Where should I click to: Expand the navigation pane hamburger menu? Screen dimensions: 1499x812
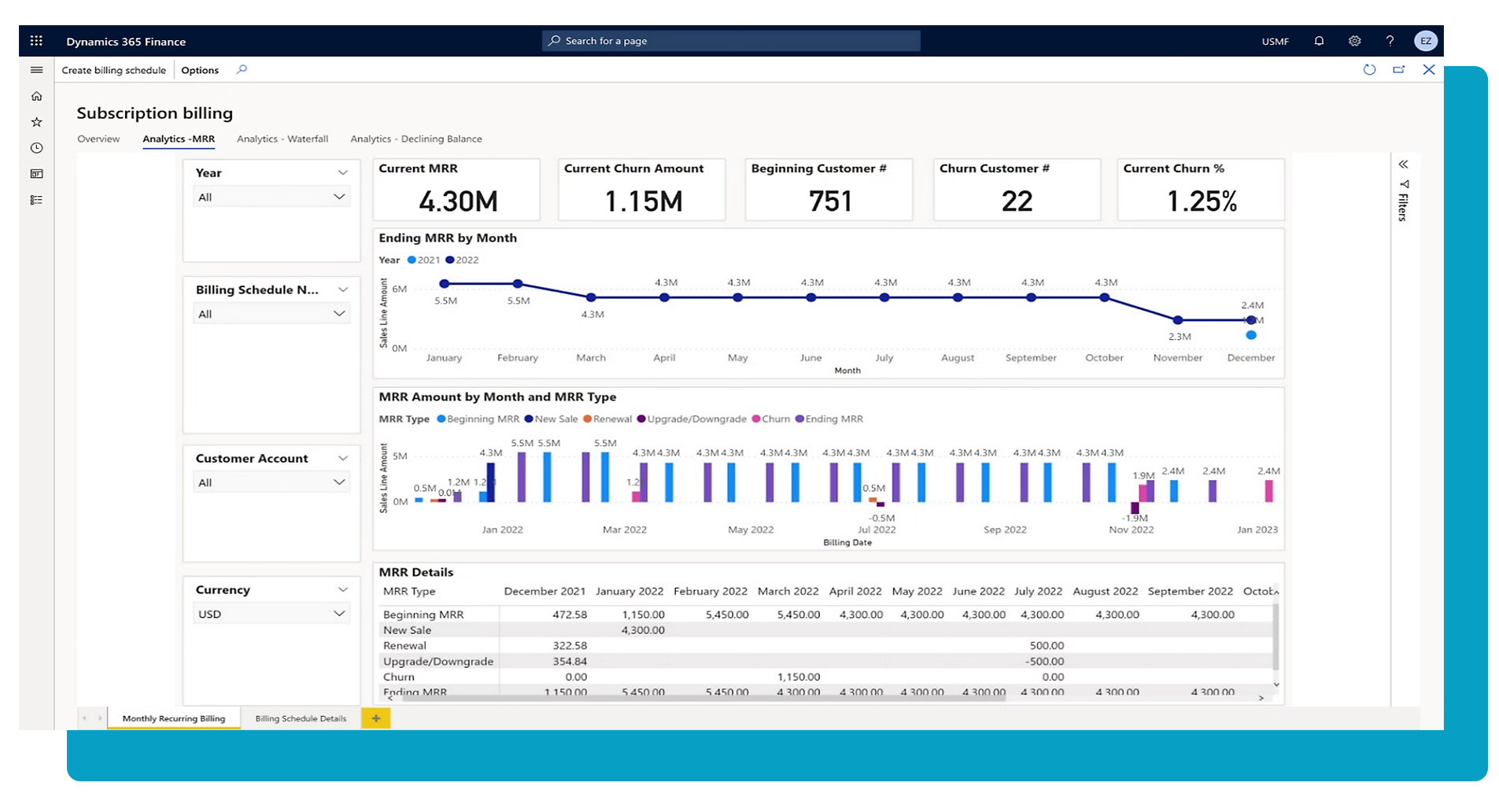pyautogui.click(x=36, y=70)
